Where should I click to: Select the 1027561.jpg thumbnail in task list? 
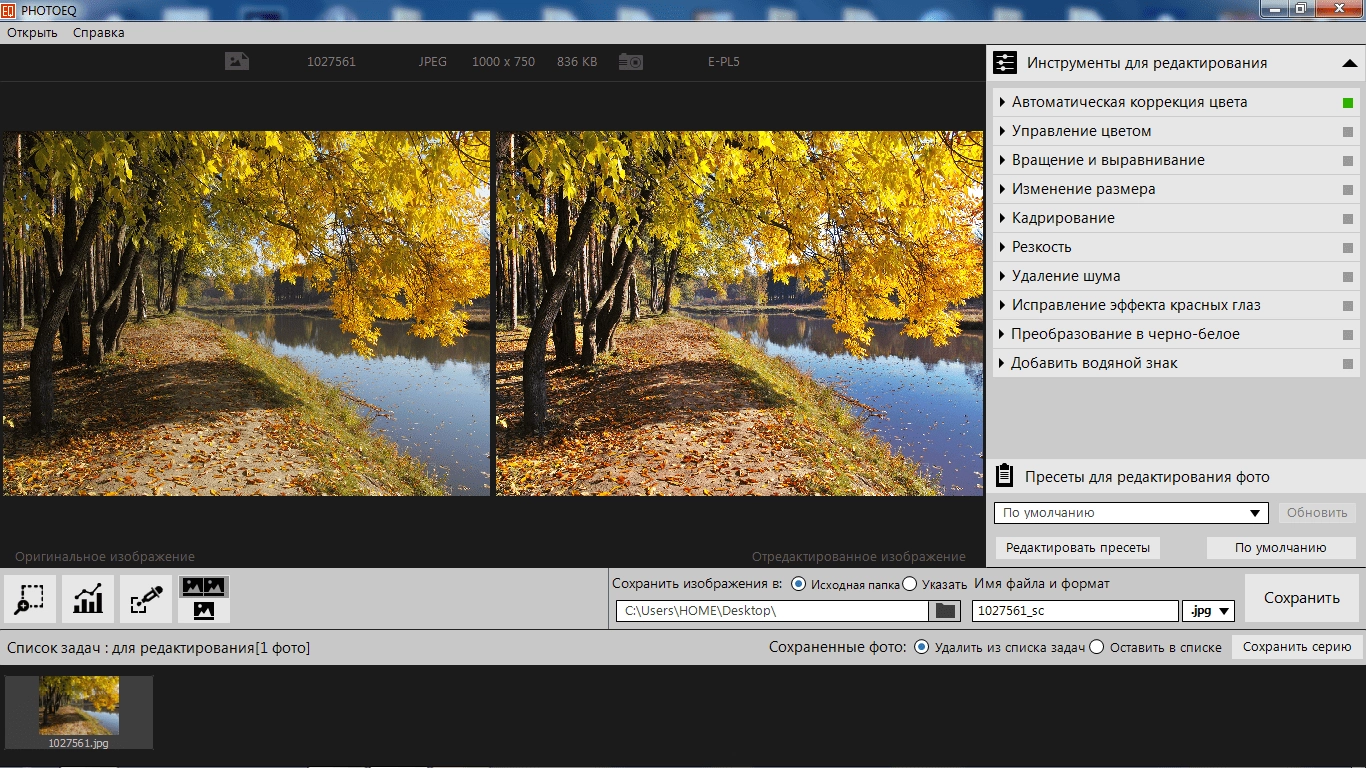[79, 712]
